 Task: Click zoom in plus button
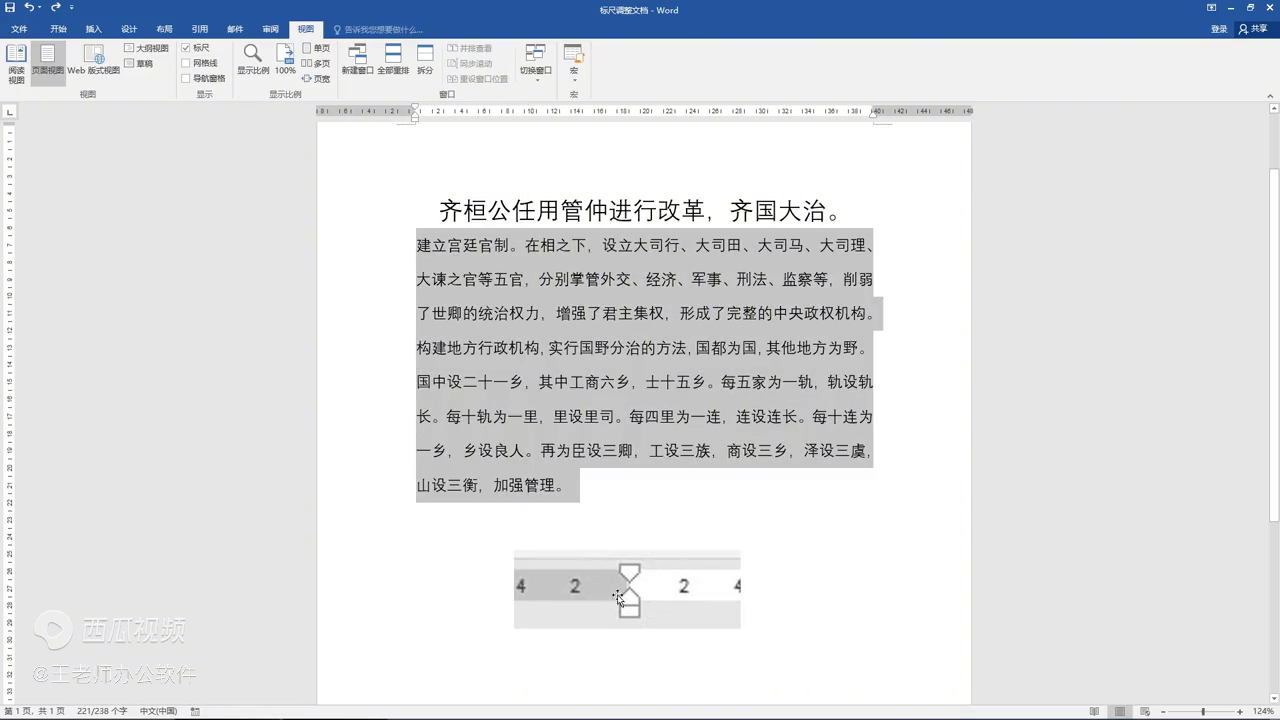(x=1241, y=711)
